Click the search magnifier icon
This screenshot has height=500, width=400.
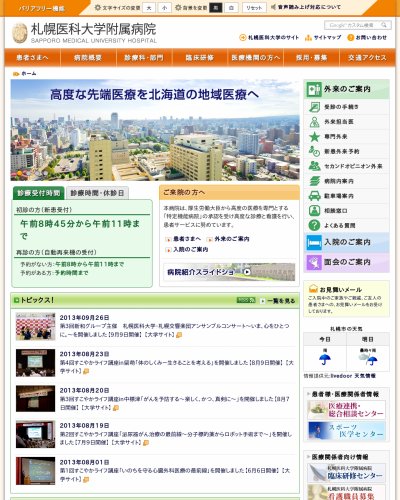384,25
